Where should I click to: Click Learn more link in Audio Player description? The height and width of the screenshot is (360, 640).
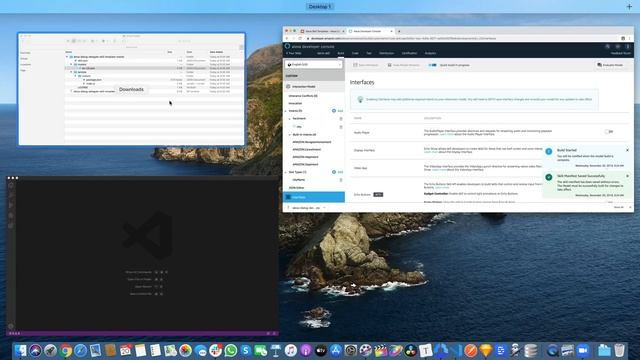pyautogui.click(x=447, y=134)
